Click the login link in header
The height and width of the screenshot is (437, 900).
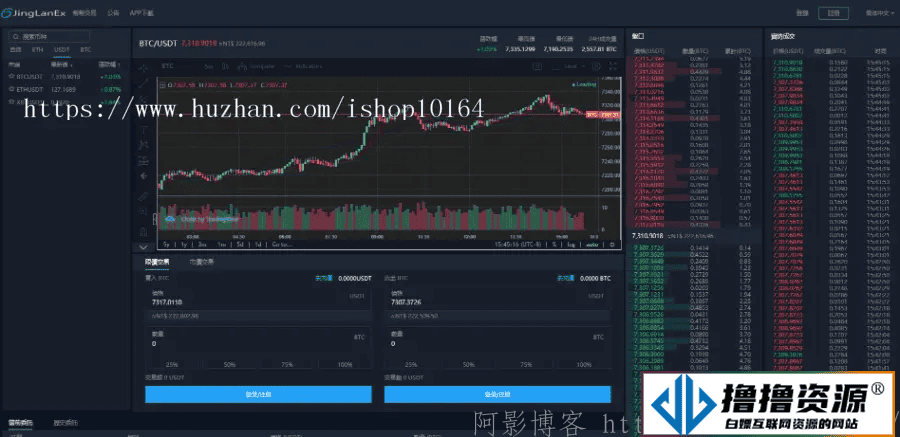coord(802,13)
